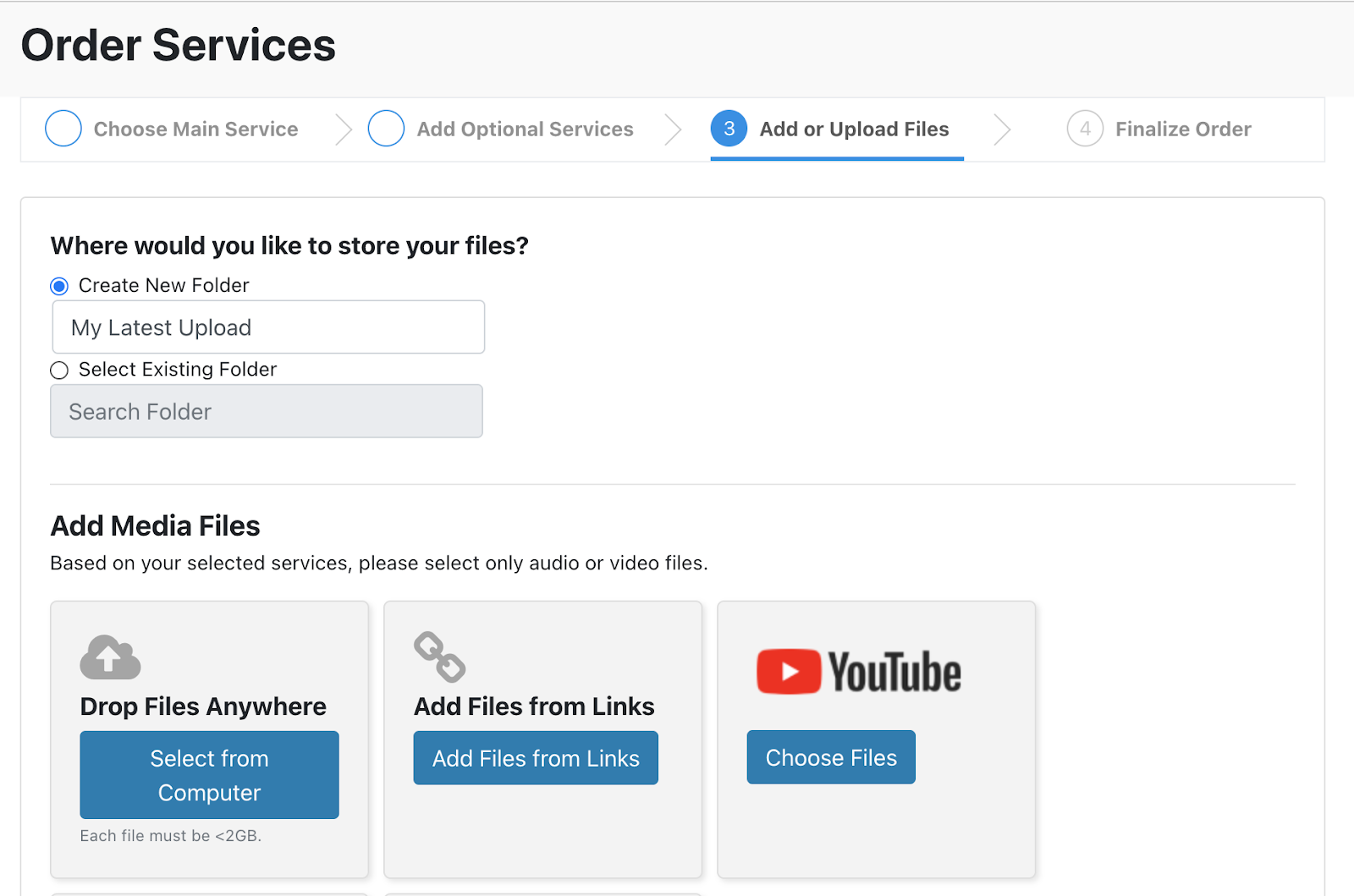Open the Search Folder combo field

coord(267,411)
